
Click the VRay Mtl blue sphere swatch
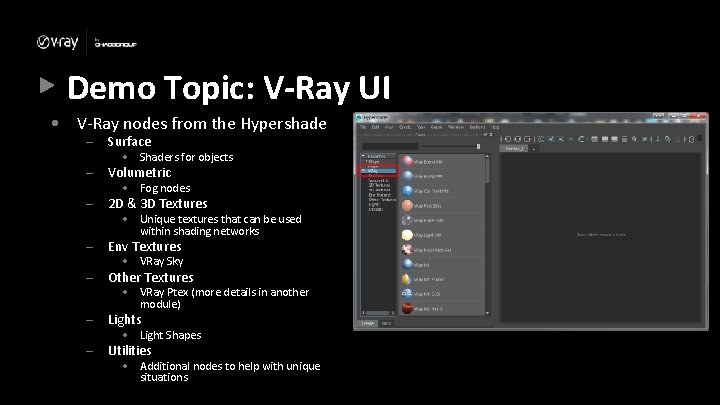(407, 264)
